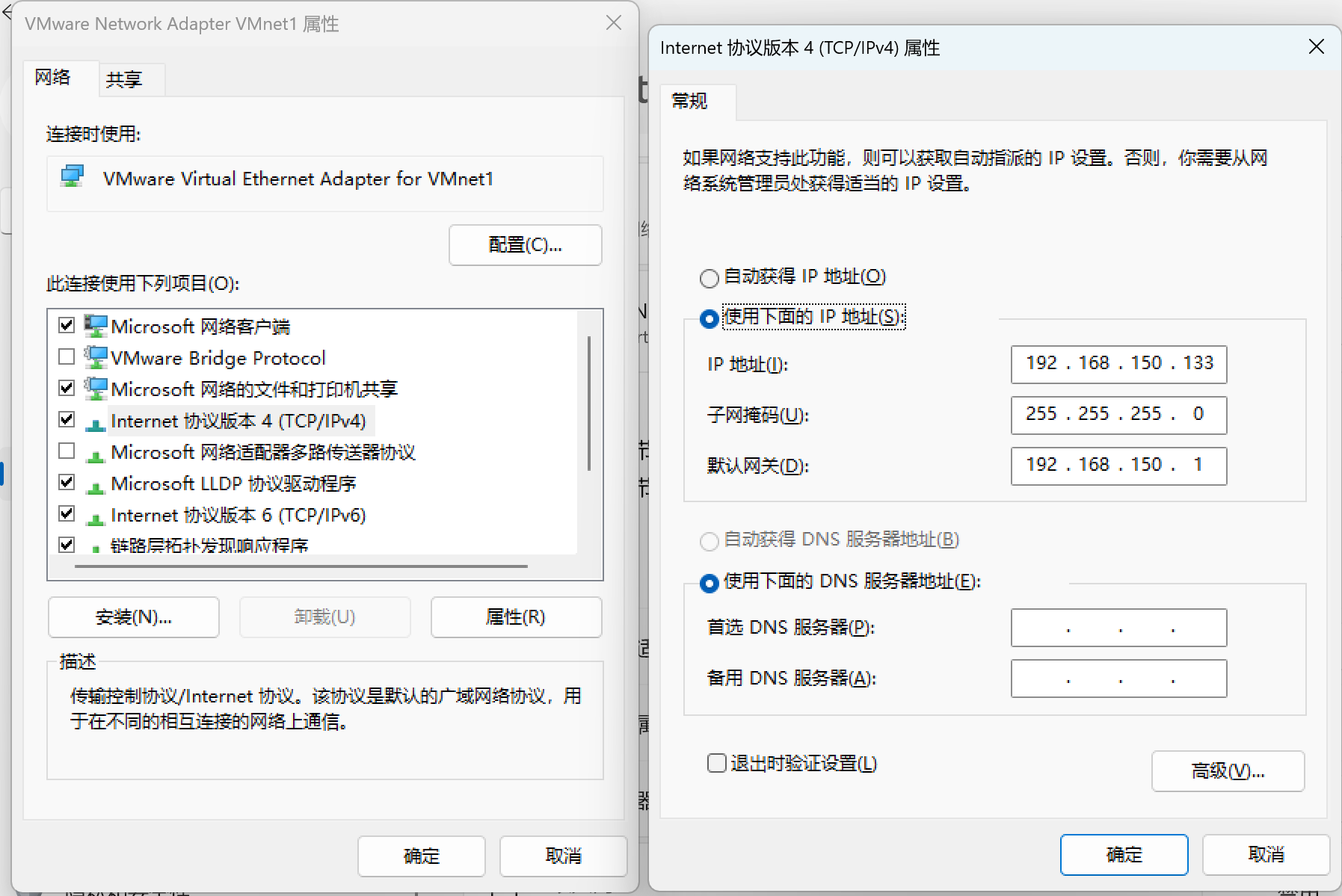The width and height of the screenshot is (1342, 896).
Task: Check the 退出时验证设置 checkbox
Action: tap(716, 763)
